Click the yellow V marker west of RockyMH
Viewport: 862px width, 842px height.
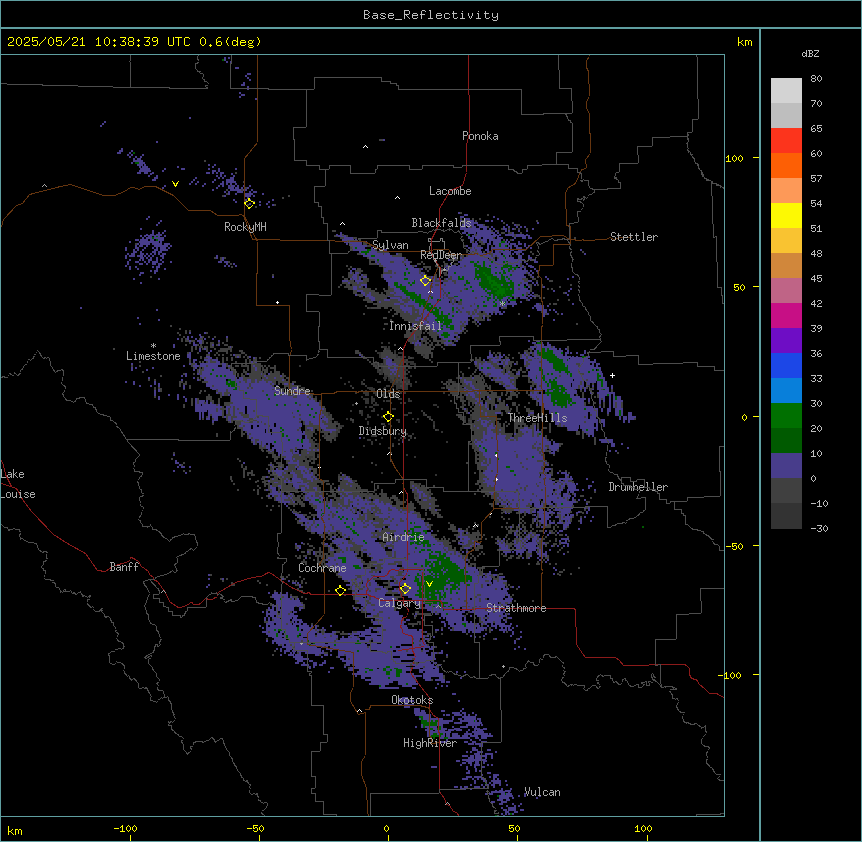[x=175, y=184]
